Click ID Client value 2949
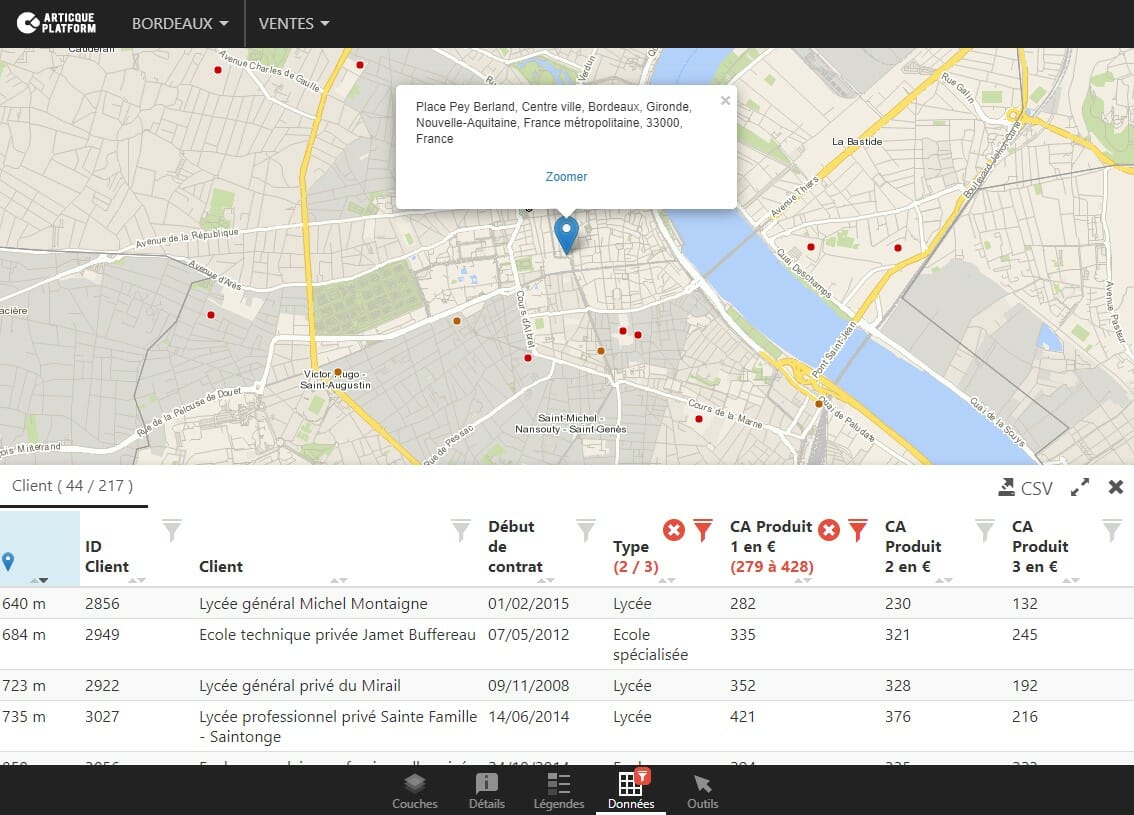 tap(102, 634)
